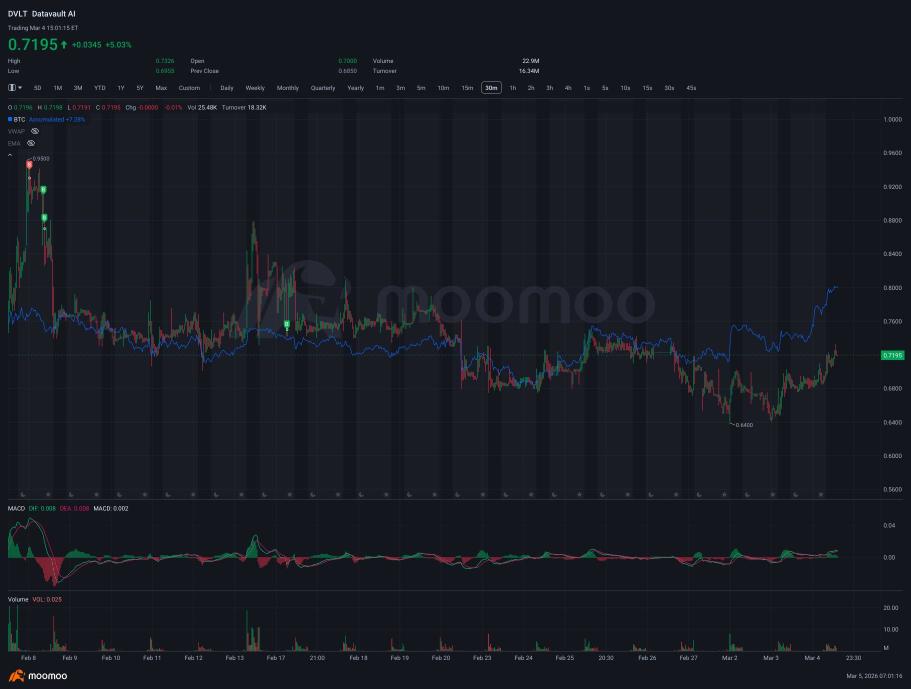The height and width of the screenshot is (689, 911).
Task: Select the 1h timeframe tab
Action: 512,88
